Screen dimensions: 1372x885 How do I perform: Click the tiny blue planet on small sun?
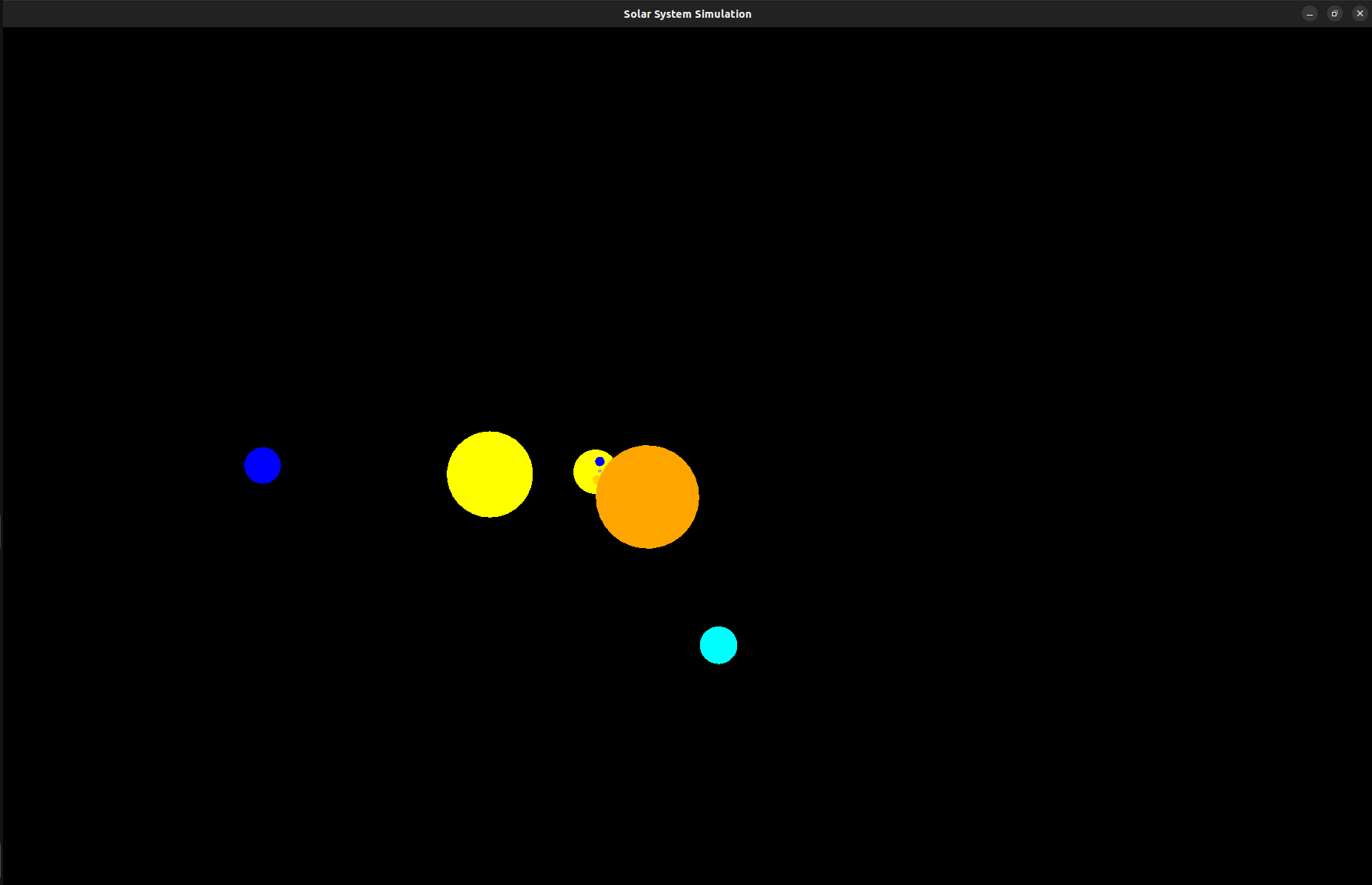(600, 461)
